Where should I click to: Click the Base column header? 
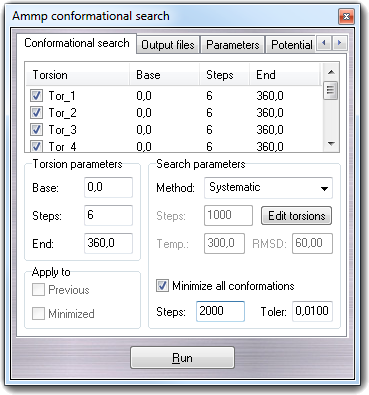pos(164,75)
